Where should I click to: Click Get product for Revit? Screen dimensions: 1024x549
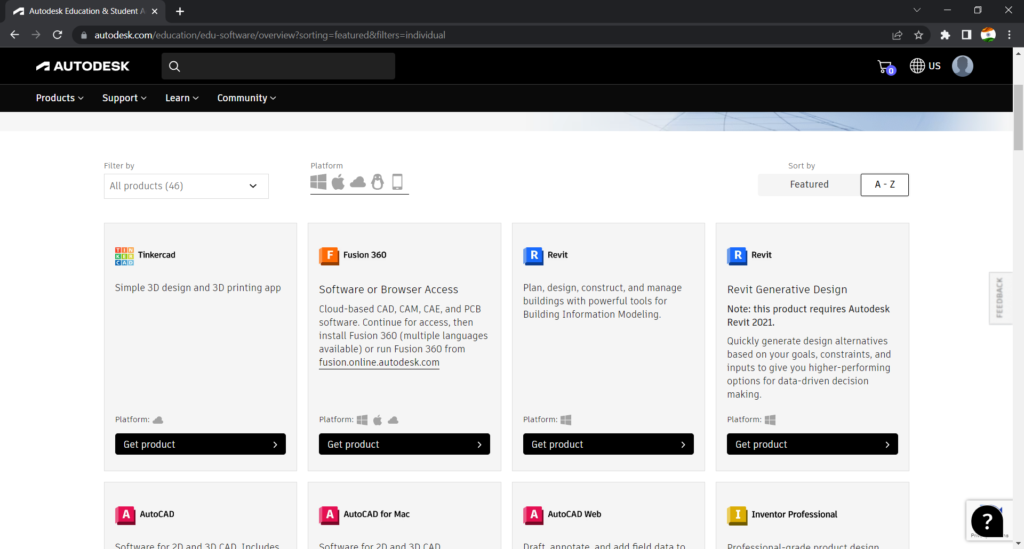(608, 444)
